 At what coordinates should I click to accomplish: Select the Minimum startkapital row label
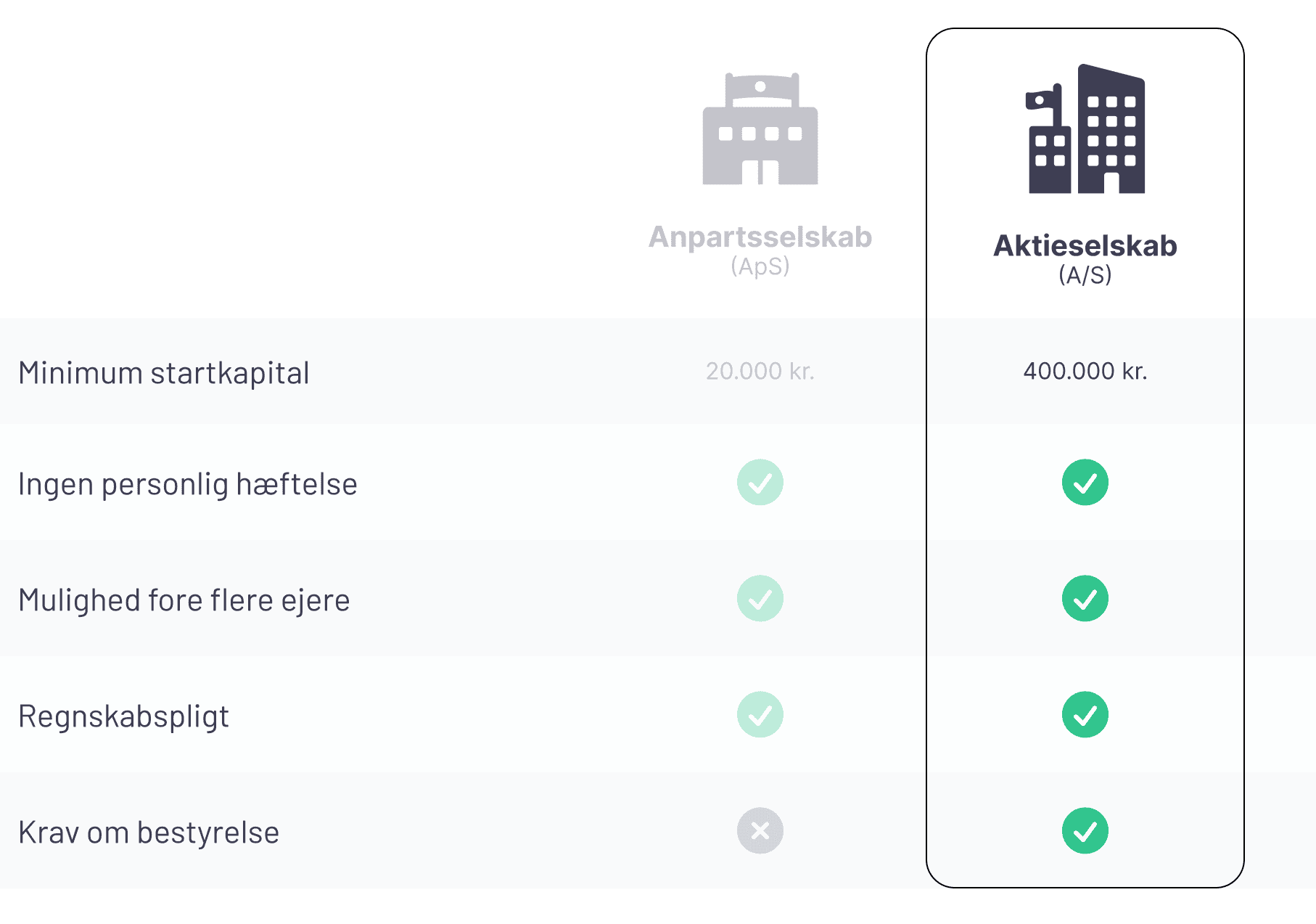(164, 373)
